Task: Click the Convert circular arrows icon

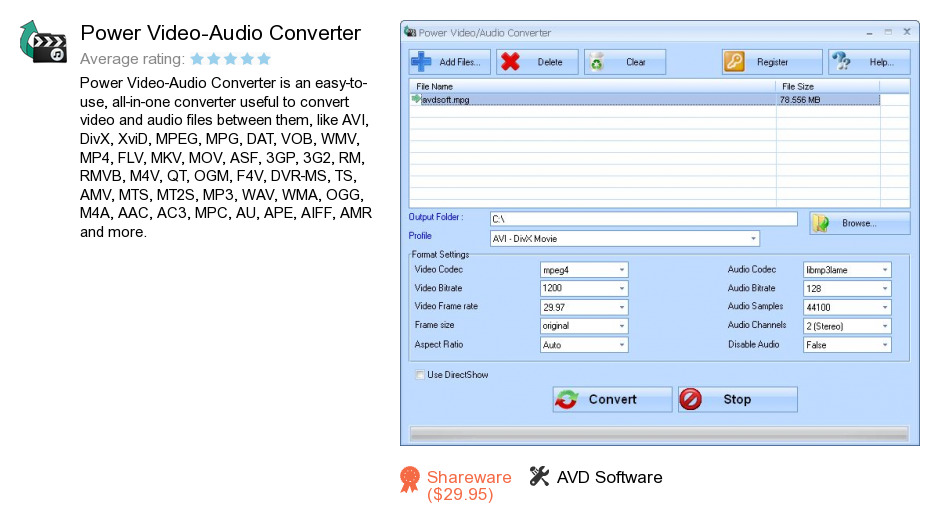Action: point(567,399)
